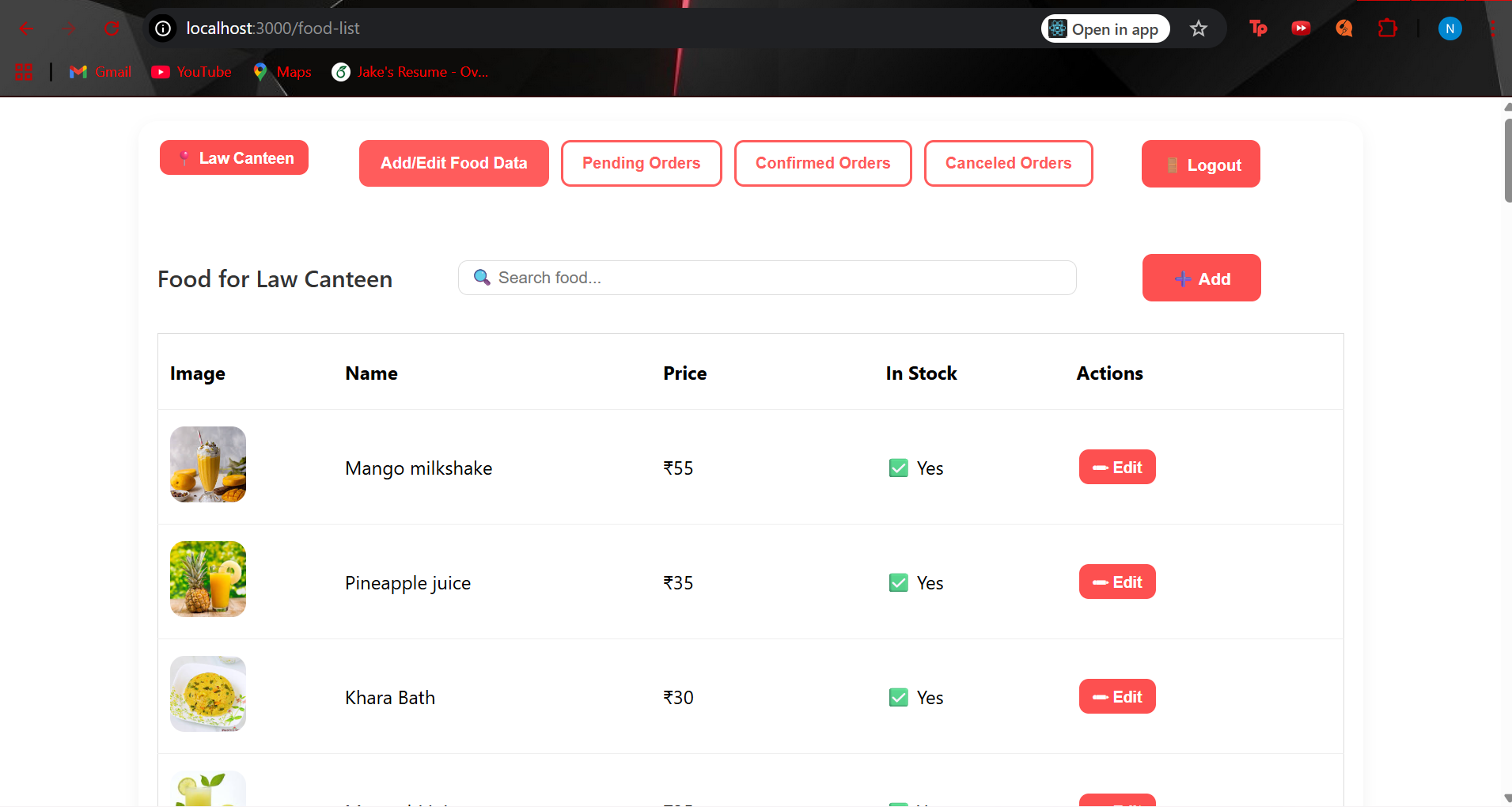Click the browser forward arrow
Screen dimensions: 1512x807
pyautogui.click(x=70, y=29)
